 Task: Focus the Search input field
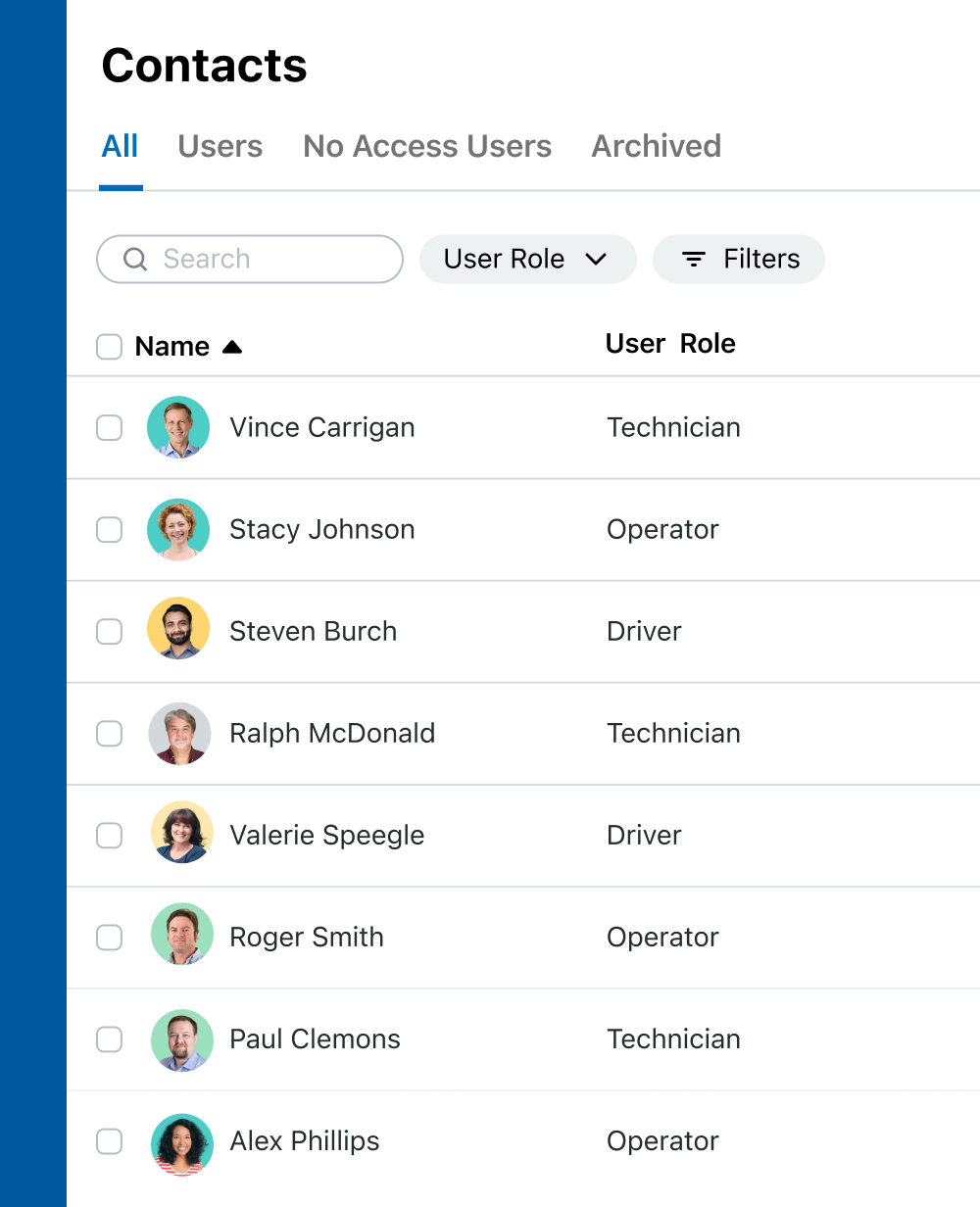tap(250, 259)
